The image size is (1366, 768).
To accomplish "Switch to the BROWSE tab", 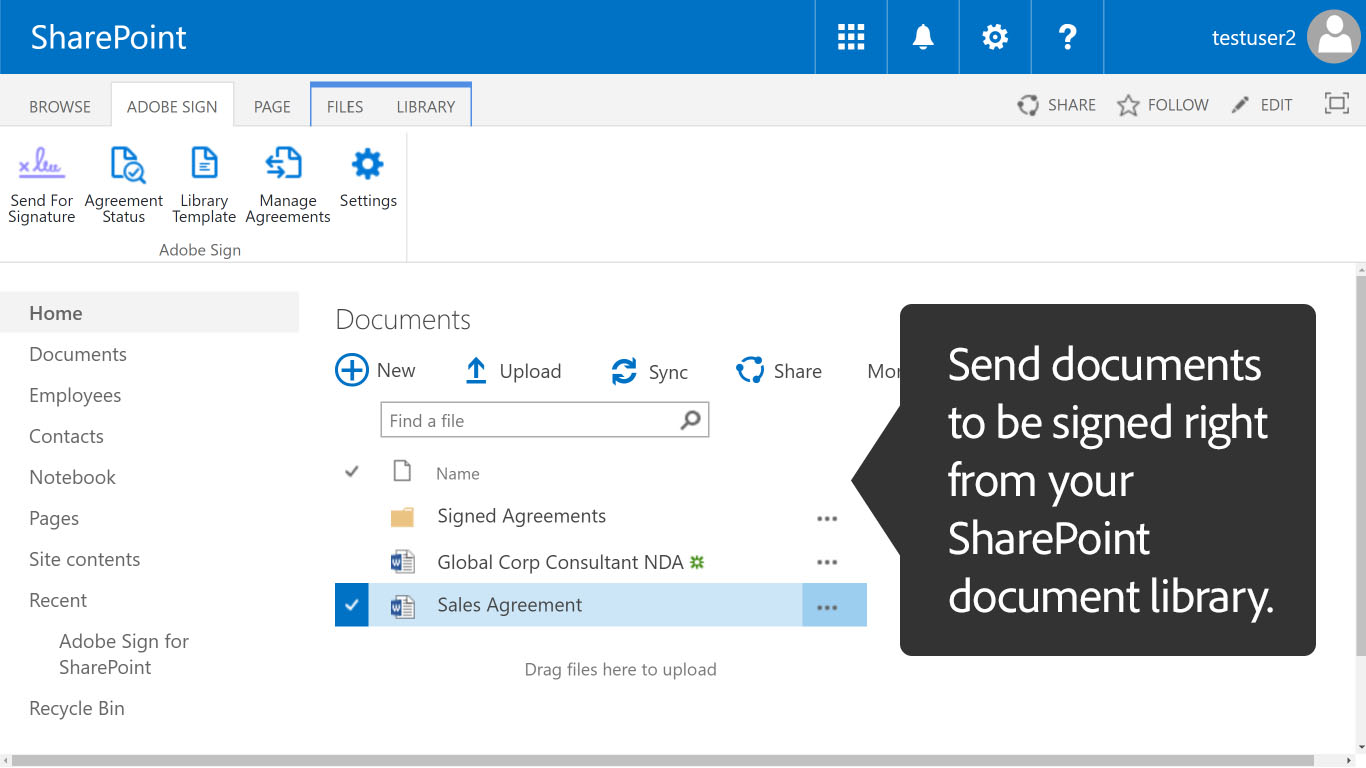I will pos(60,106).
